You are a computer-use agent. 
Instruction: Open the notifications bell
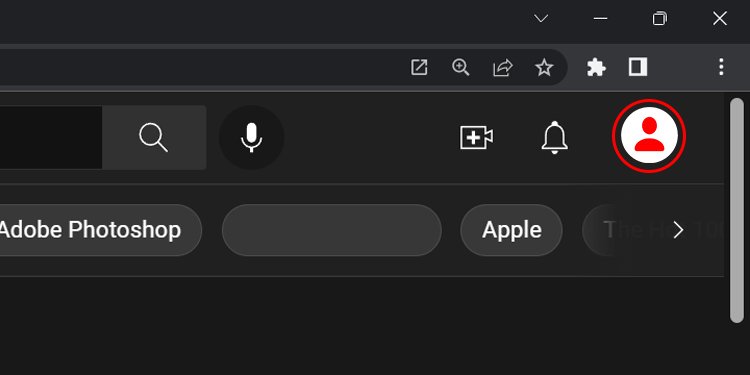(x=554, y=138)
